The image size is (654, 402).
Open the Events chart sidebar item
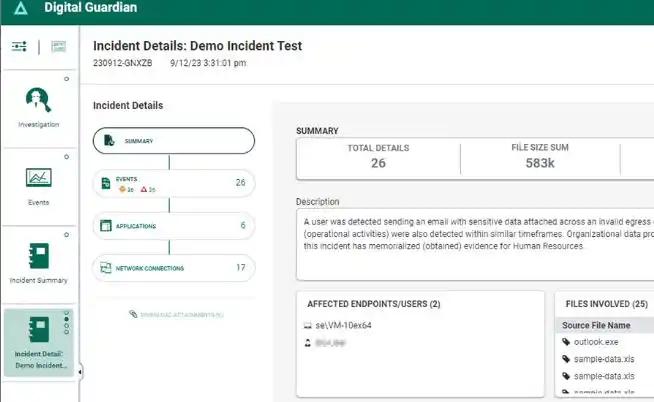pyautogui.click(x=38, y=186)
